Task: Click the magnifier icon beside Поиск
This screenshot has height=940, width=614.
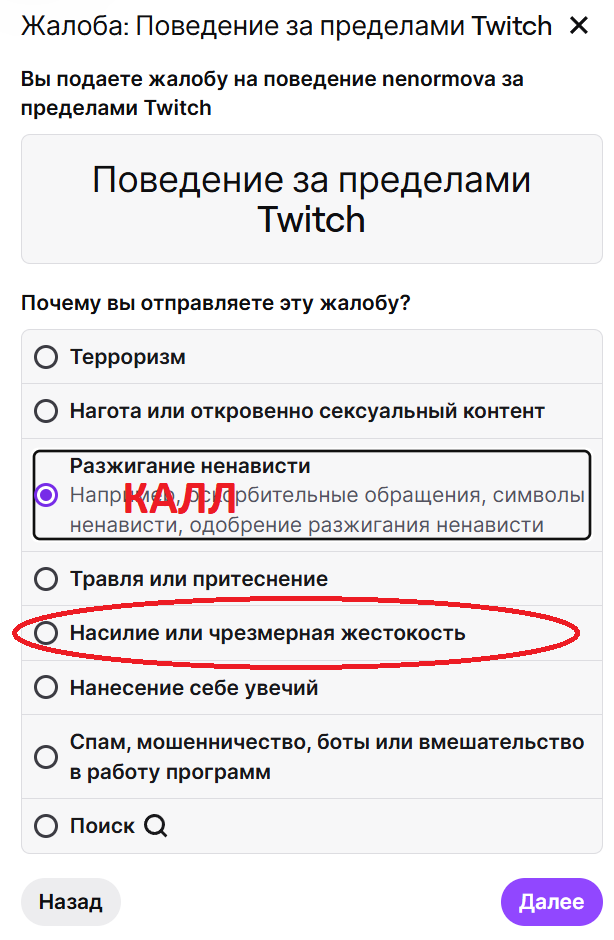Action: pyautogui.click(x=155, y=826)
